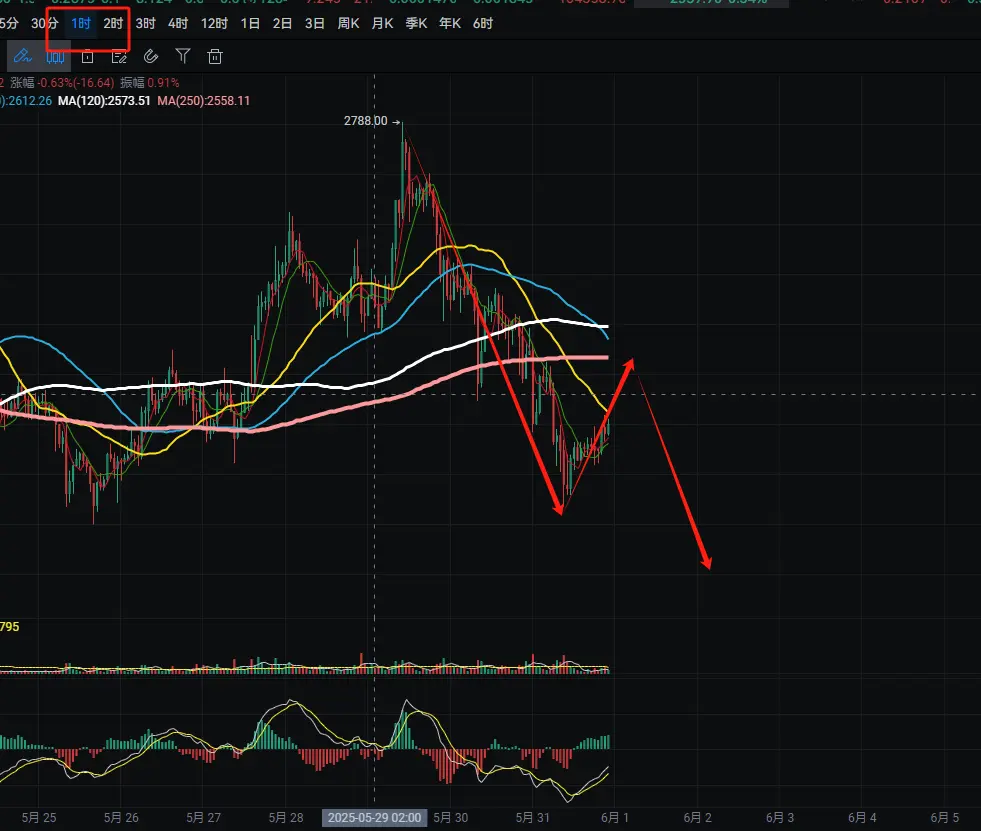The image size is (981, 831).
Task: Click the 6月 2 date on time axis
Action: (x=698, y=818)
